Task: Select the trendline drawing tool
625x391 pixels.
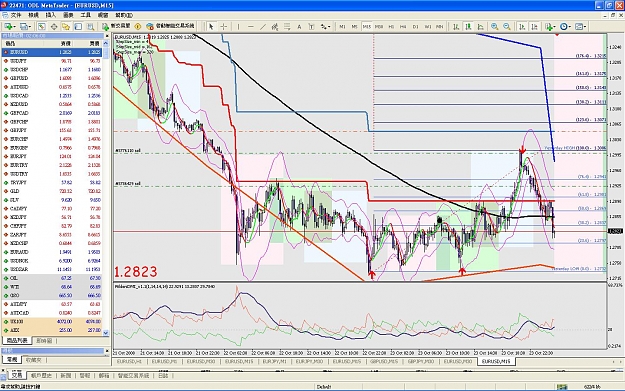Action: click(263, 26)
